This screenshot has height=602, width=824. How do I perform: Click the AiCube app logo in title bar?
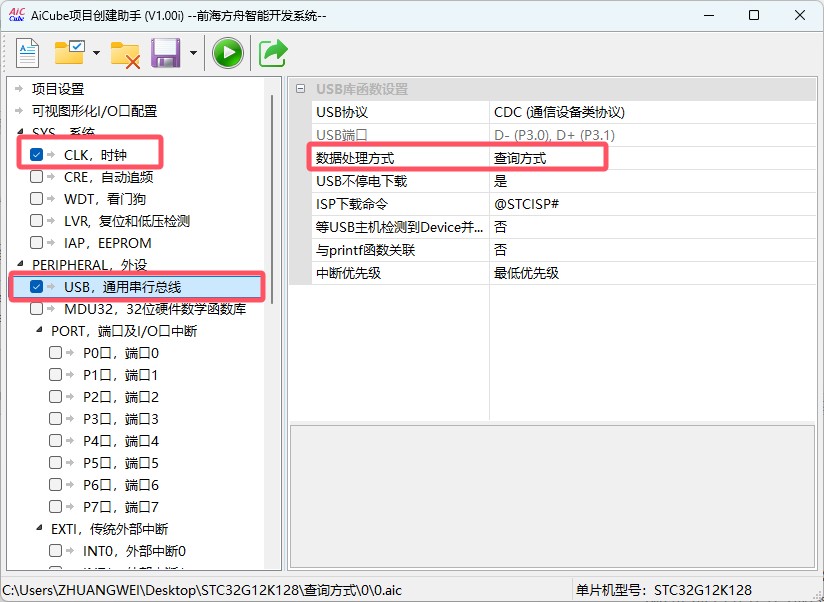(17, 15)
